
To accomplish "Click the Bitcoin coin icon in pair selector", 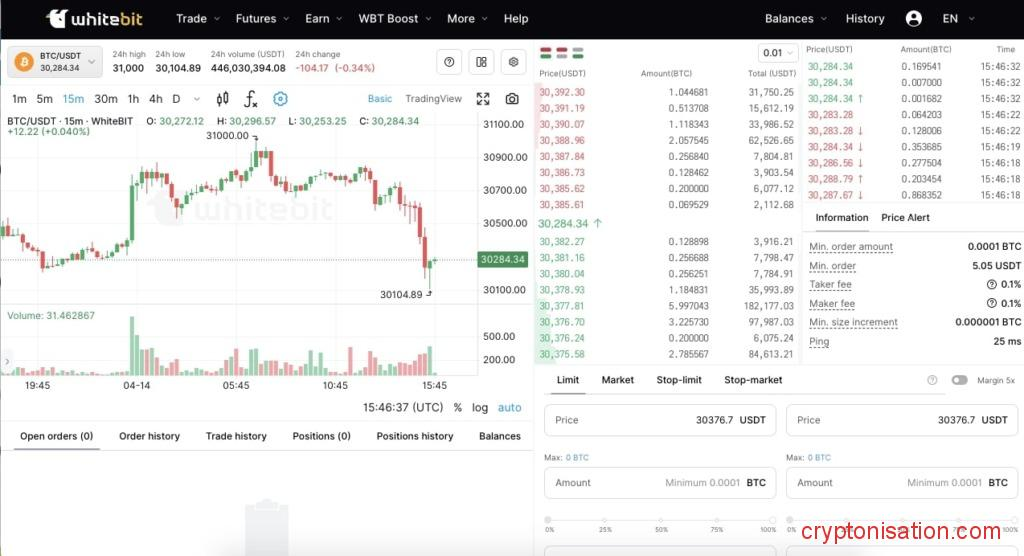I will [x=24, y=62].
